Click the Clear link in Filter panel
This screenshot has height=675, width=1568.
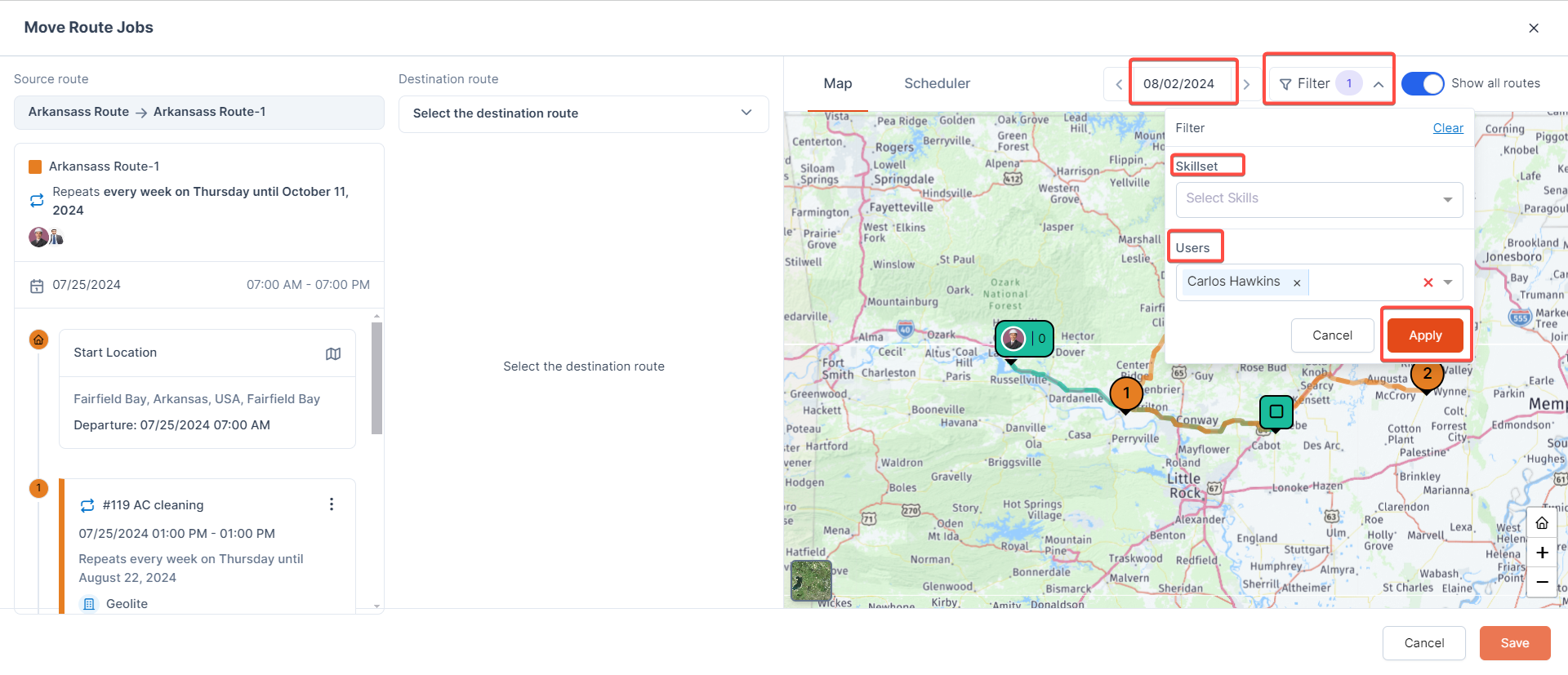pyautogui.click(x=1448, y=128)
